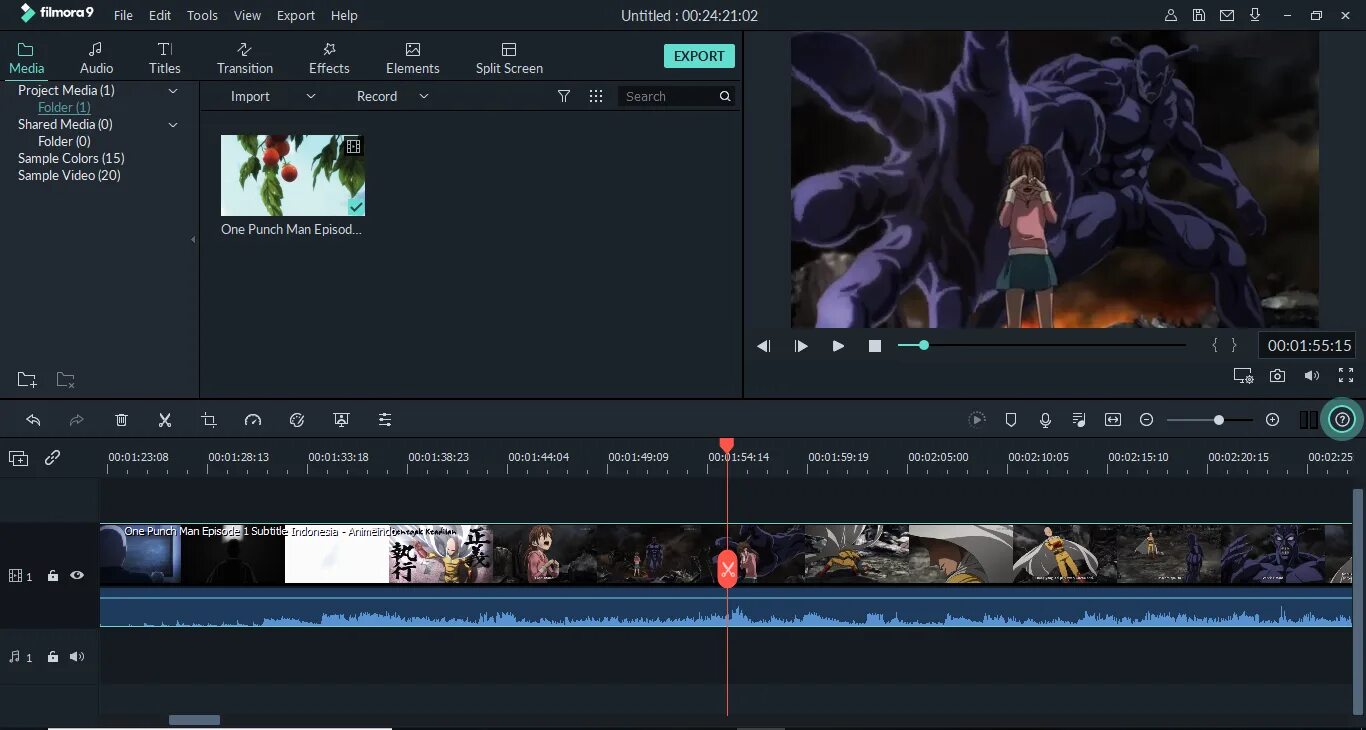Hide video track 1 with eye icon
This screenshot has width=1366, height=730.
pos(77,576)
